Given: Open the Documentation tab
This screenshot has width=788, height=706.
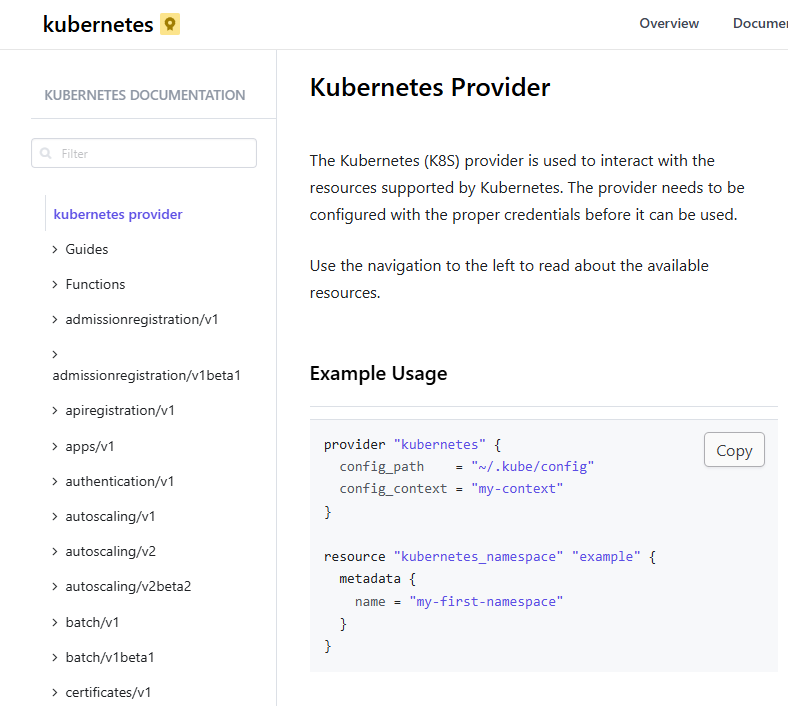Looking at the screenshot, I should pyautogui.click(x=760, y=24).
